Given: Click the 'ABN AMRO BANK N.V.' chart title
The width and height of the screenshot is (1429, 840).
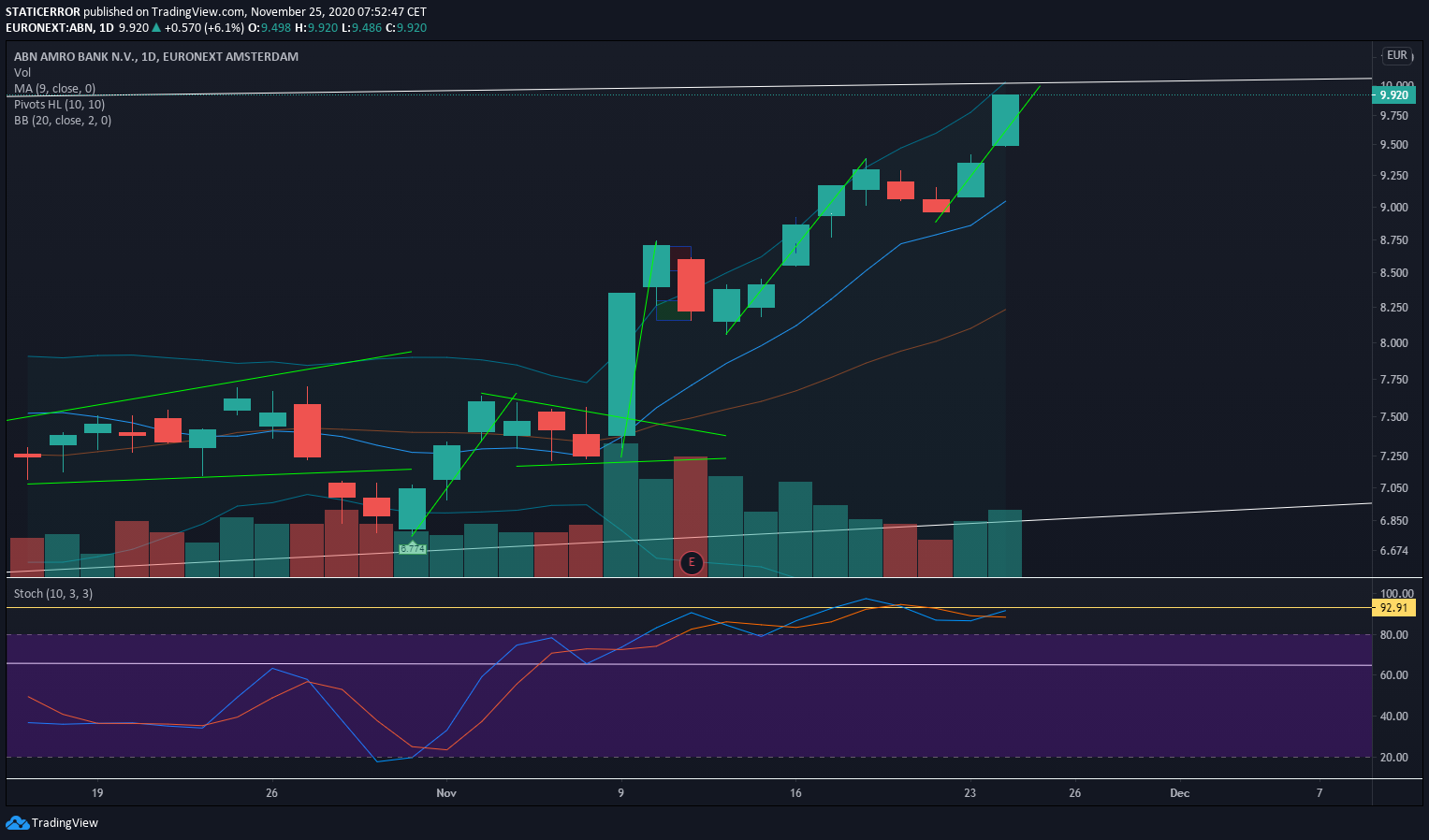Looking at the screenshot, I should 156,56.
